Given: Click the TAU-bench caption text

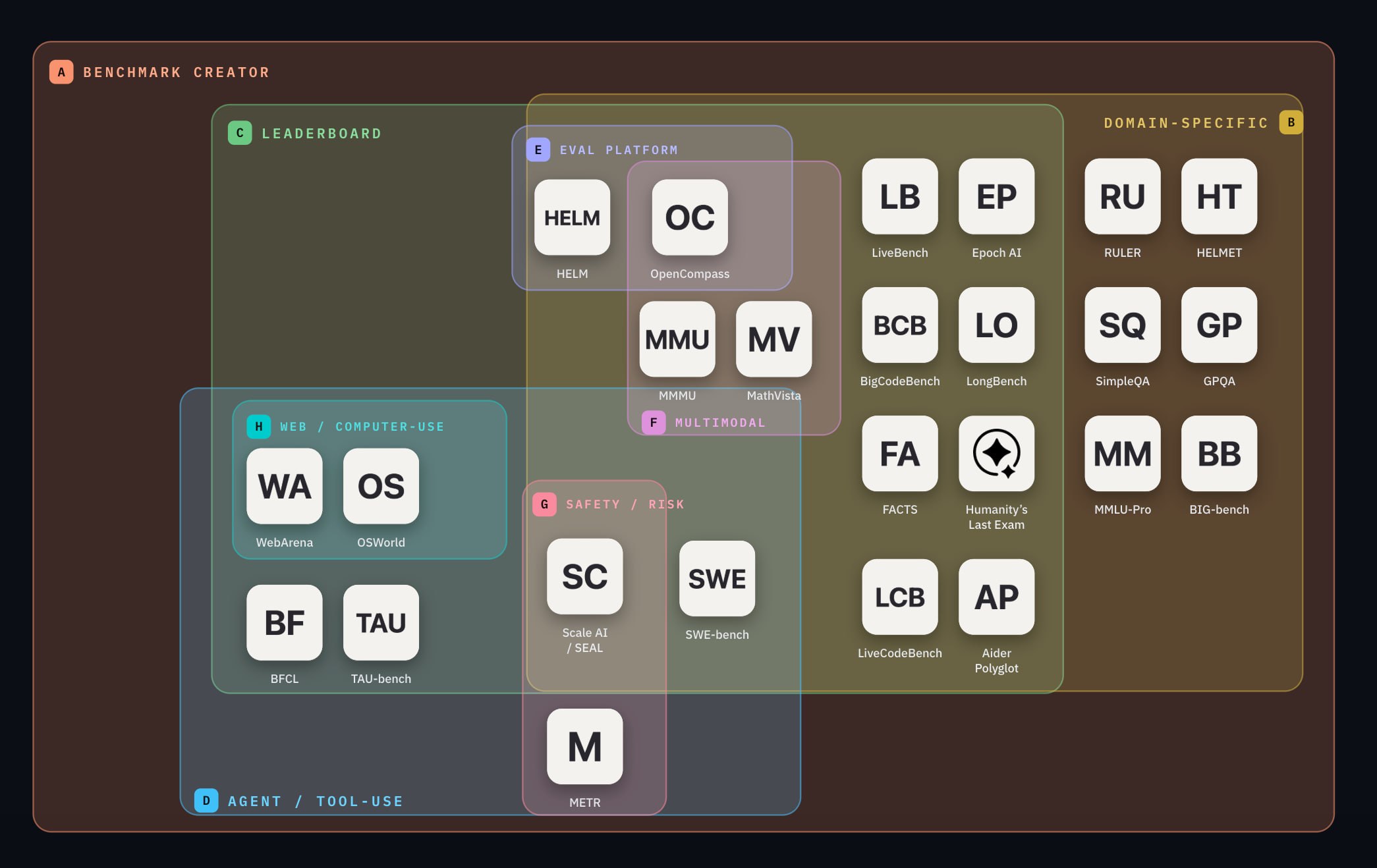Looking at the screenshot, I should 381,679.
